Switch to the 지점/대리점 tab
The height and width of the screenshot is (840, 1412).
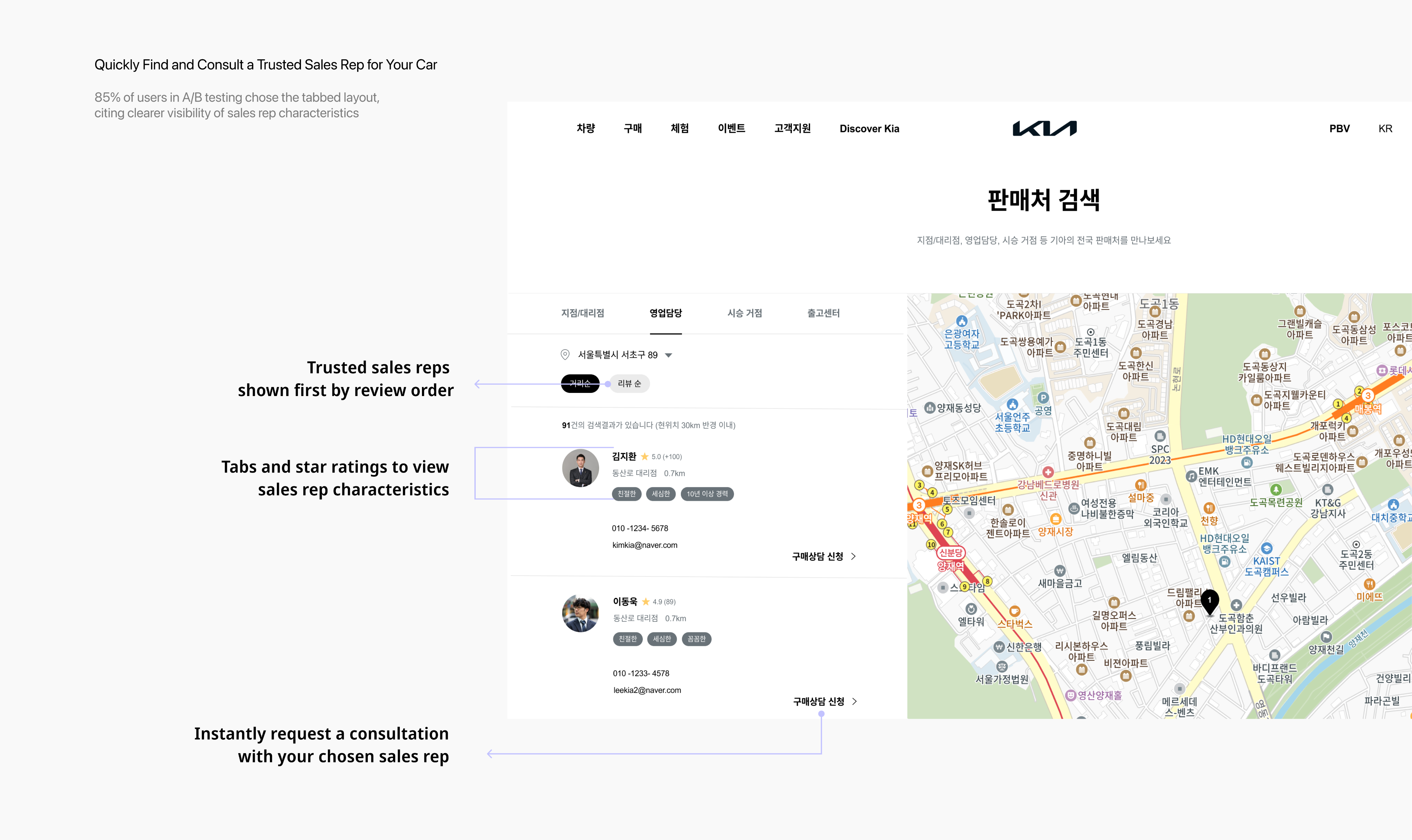582,313
